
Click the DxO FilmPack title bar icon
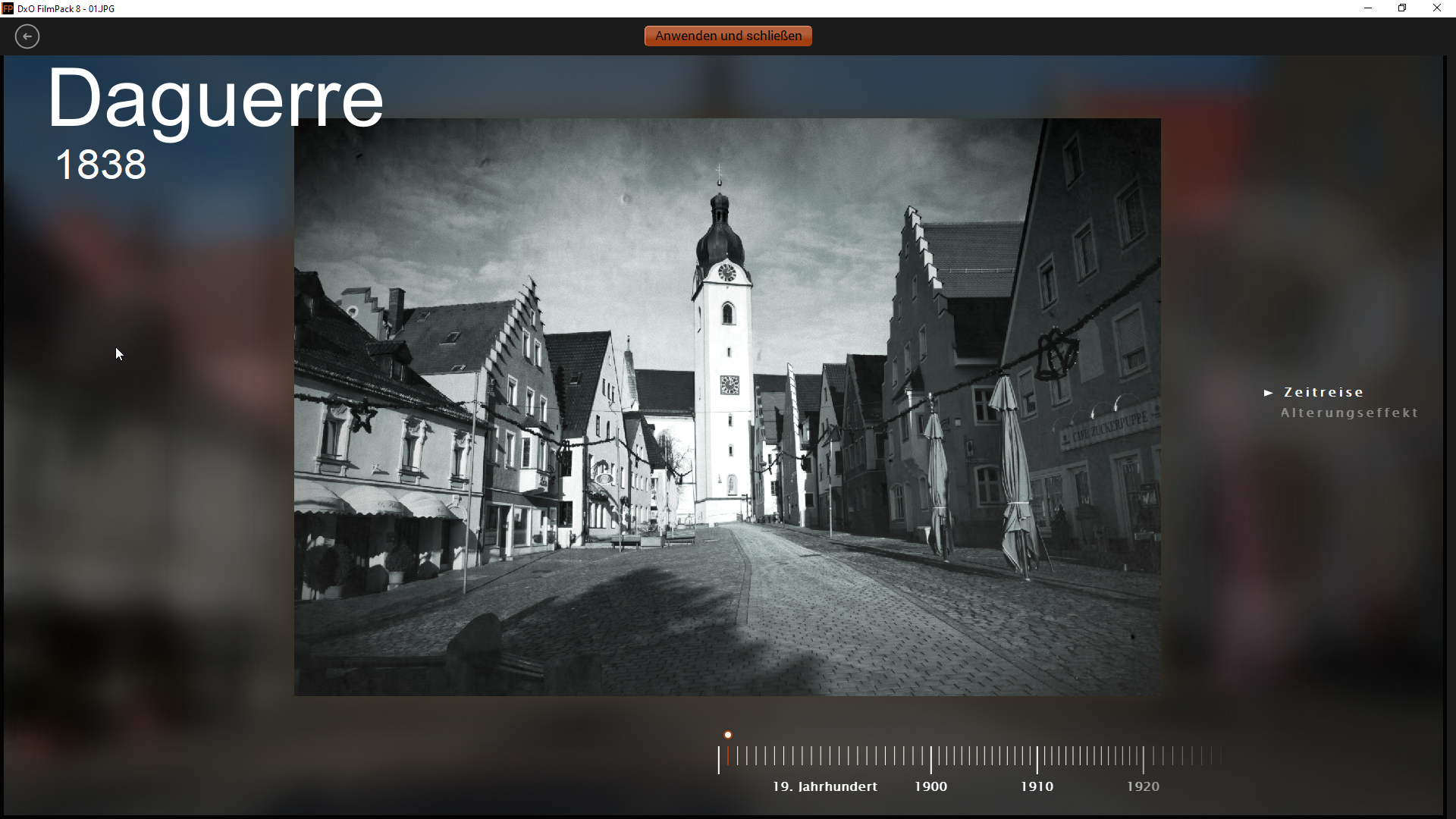[8, 8]
